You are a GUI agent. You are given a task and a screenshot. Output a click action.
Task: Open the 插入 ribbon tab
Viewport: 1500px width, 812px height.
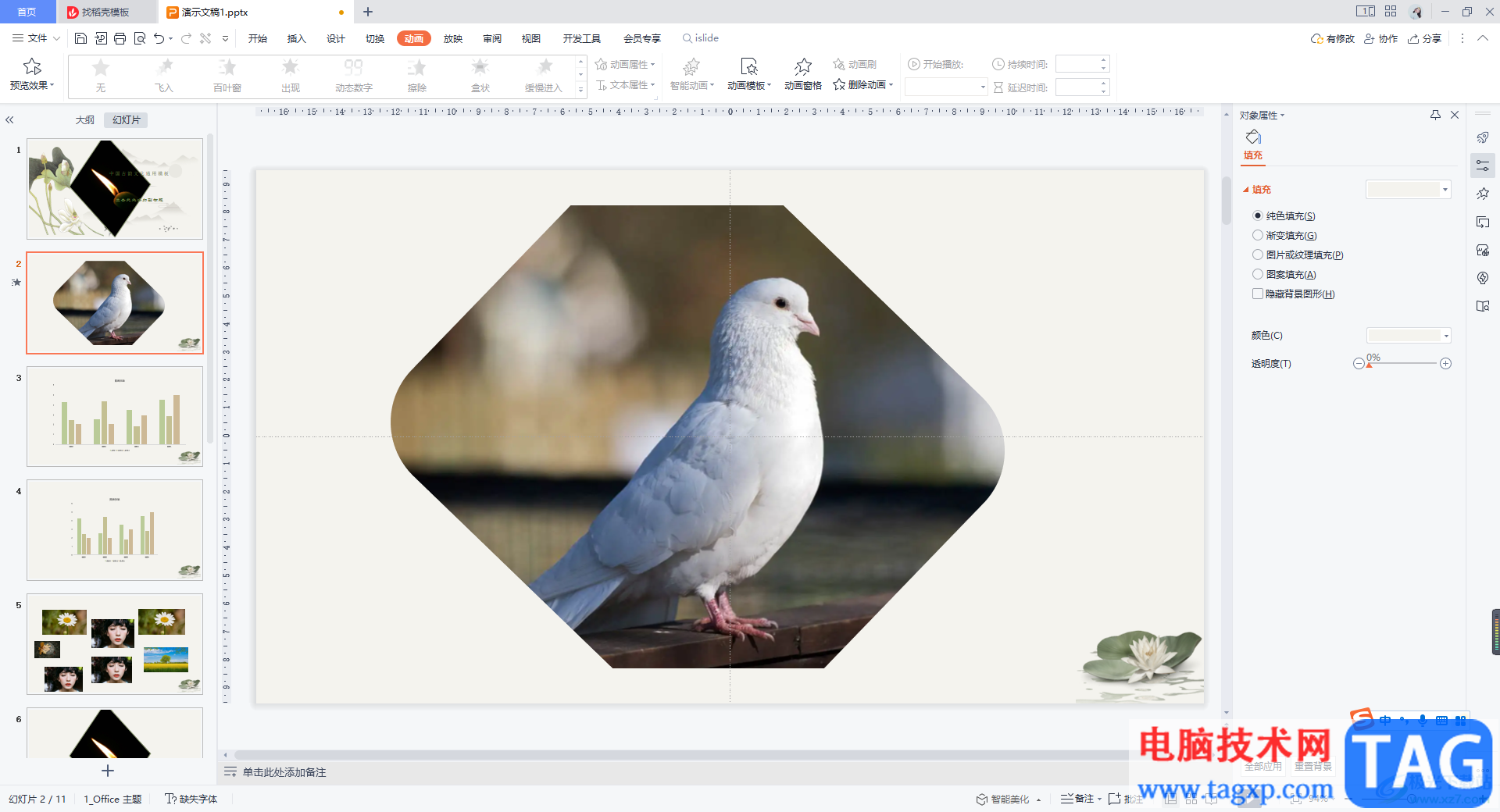tap(297, 38)
